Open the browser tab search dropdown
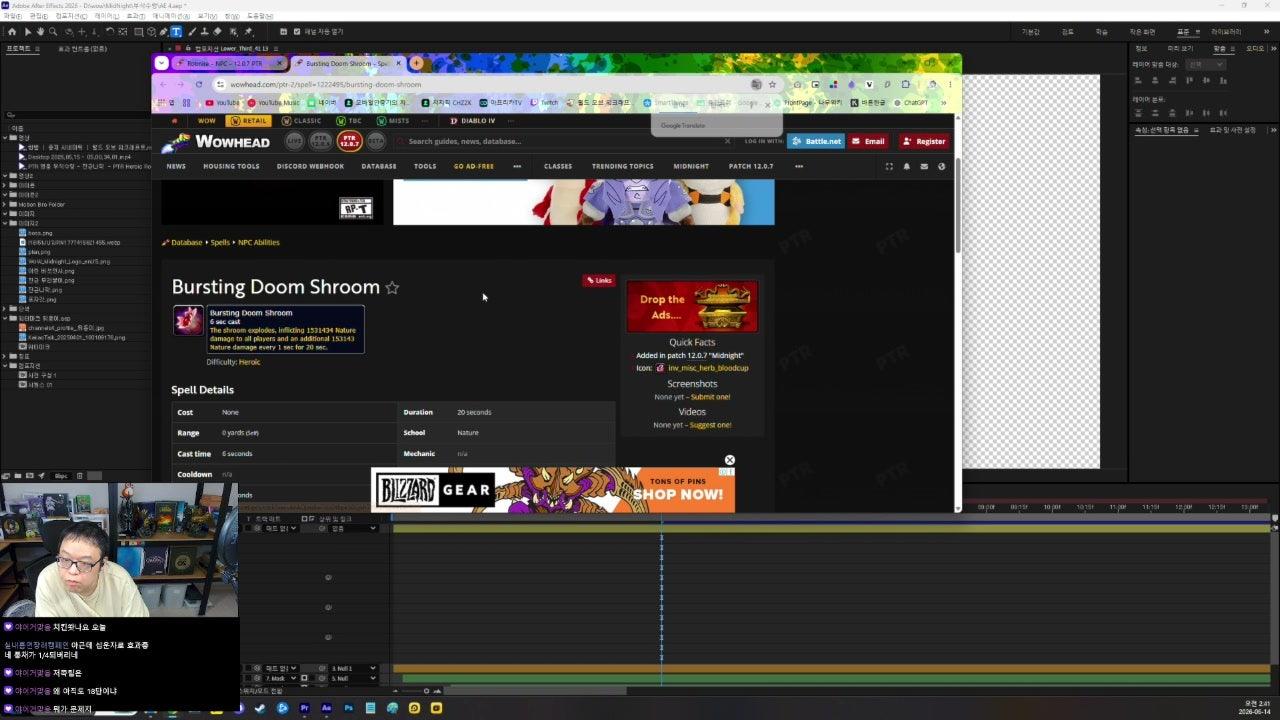The height and width of the screenshot is (720, 1280). [161, 63]
